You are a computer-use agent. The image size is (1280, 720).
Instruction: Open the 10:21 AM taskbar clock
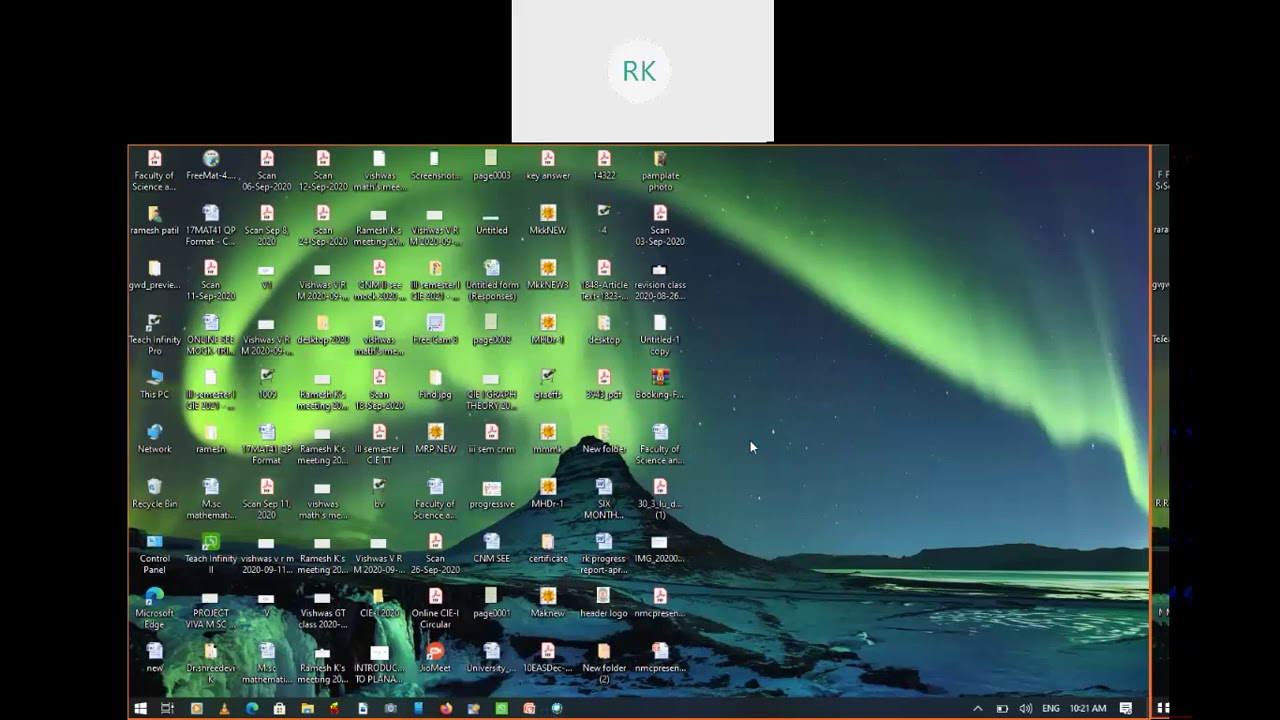(x=1088, y=708)
